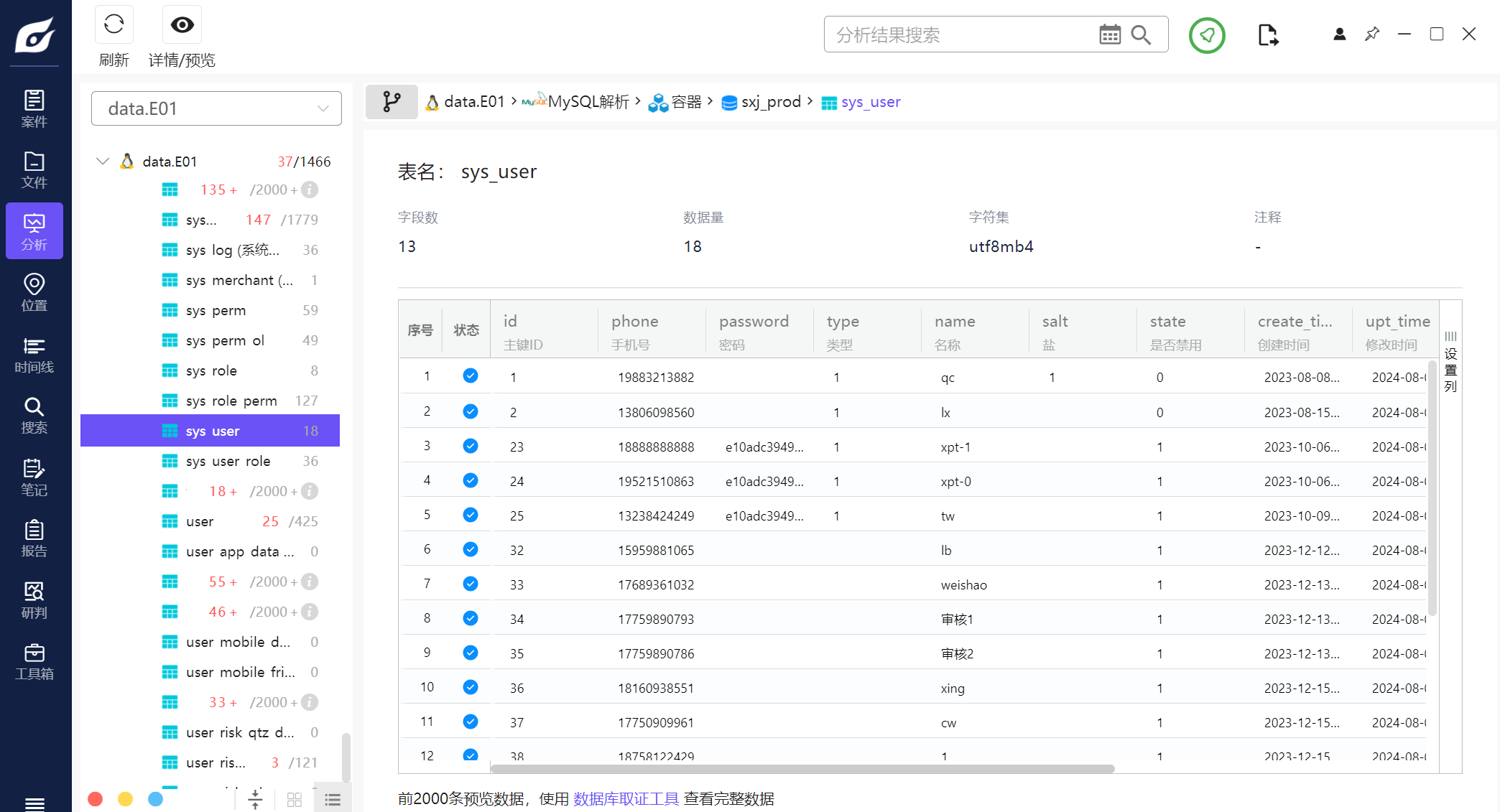Toggle the status checkmark in row 9

tap(471, 653)
